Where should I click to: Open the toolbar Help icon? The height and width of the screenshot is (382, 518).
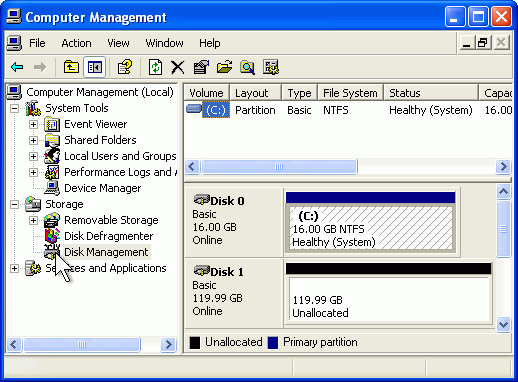coord(125,67)
